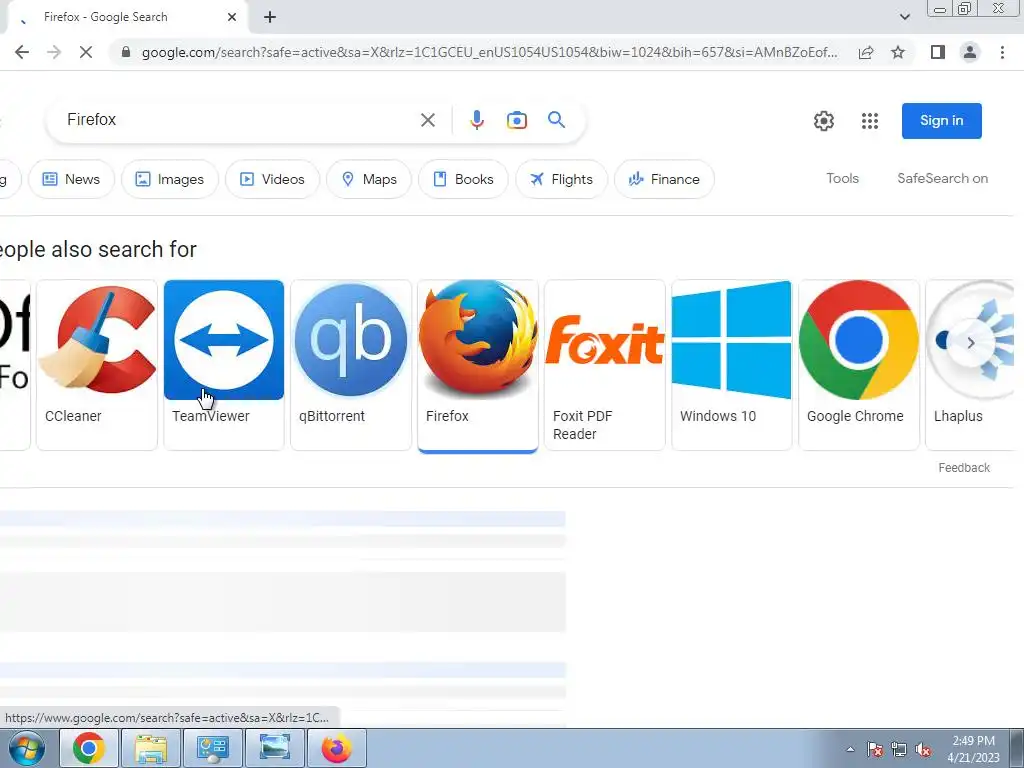
Task: Open a new tab
Action: coord(270,17)
